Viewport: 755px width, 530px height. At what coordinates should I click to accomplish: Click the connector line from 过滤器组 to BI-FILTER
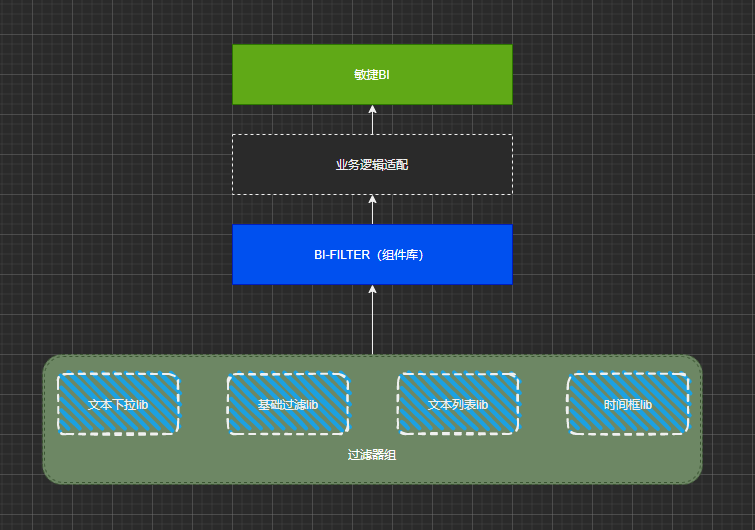click(x=372, y=325)
